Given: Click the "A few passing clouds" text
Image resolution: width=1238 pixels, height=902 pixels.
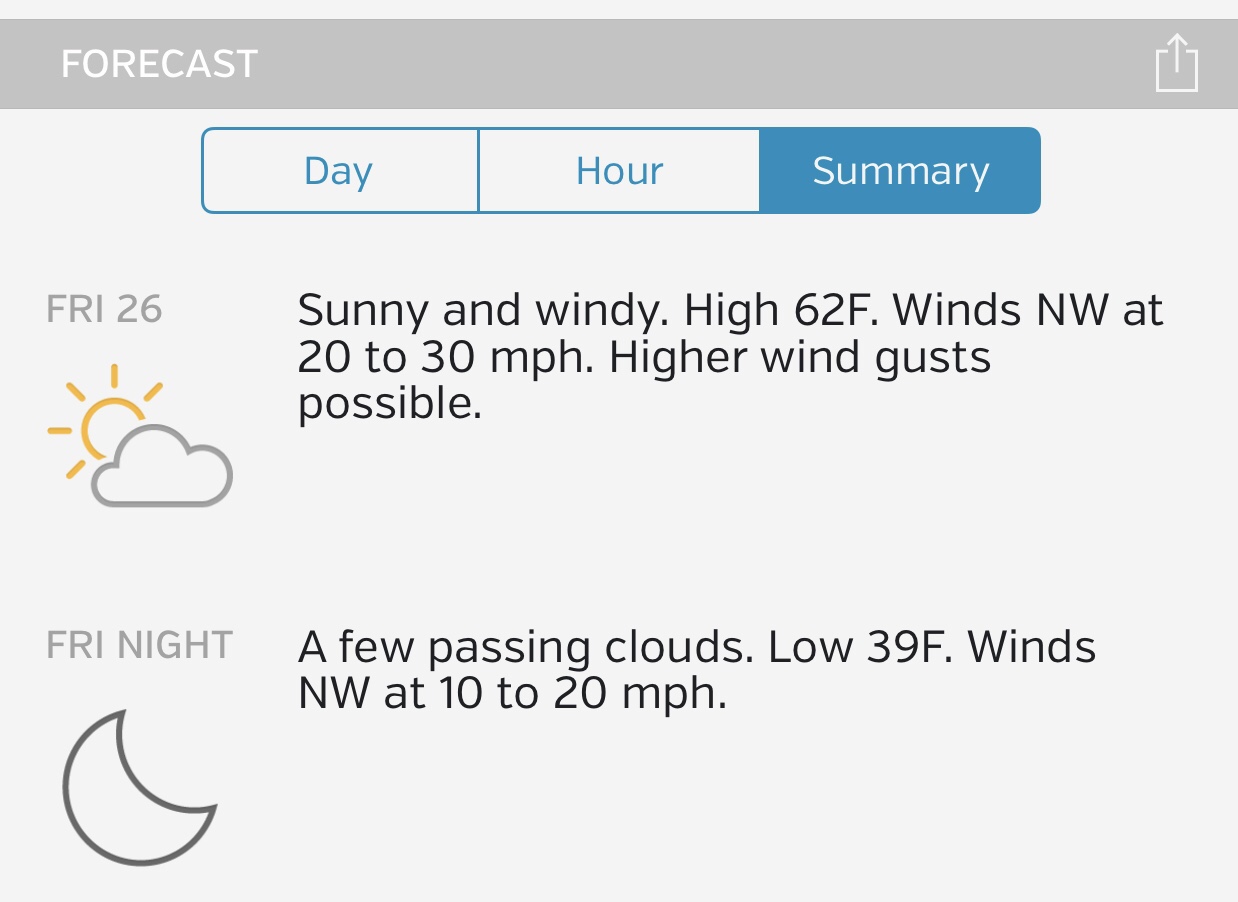Looking at the screenshot, I should click(524, 648).
